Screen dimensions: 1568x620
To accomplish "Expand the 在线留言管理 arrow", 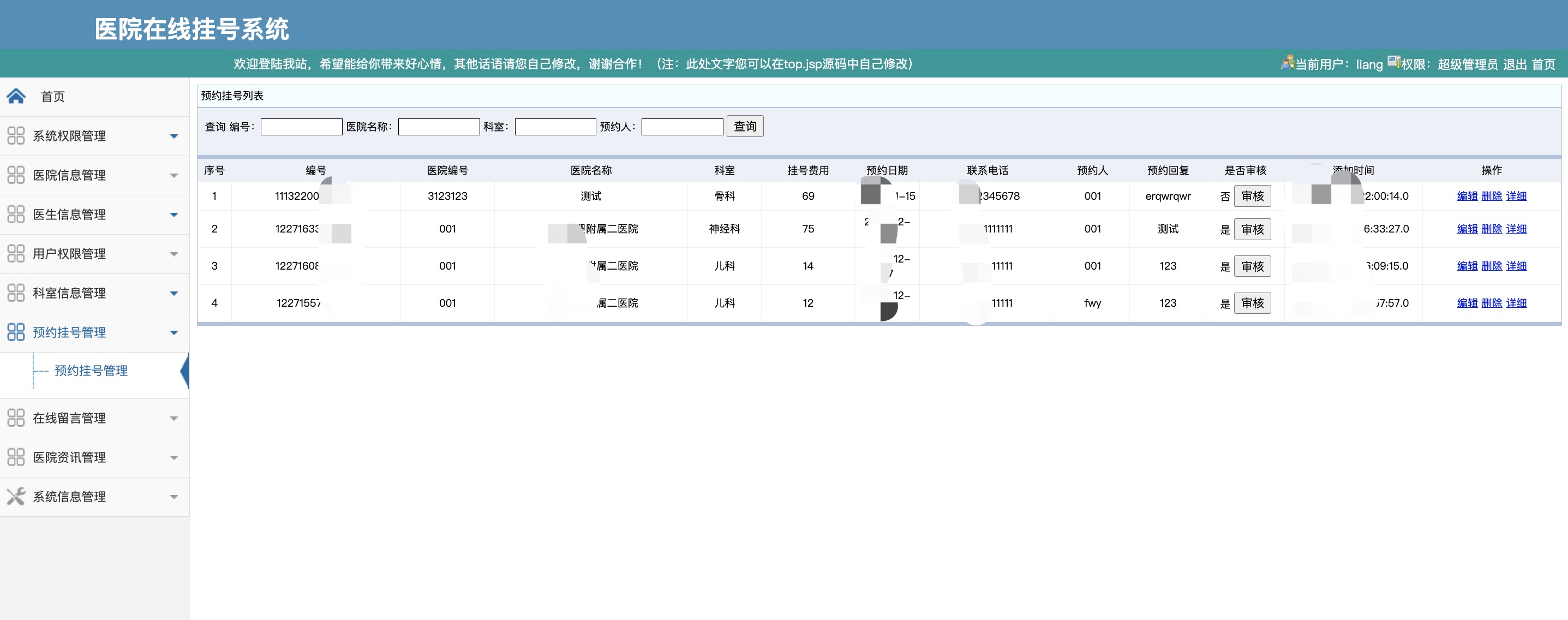I will tap(174, 419).
